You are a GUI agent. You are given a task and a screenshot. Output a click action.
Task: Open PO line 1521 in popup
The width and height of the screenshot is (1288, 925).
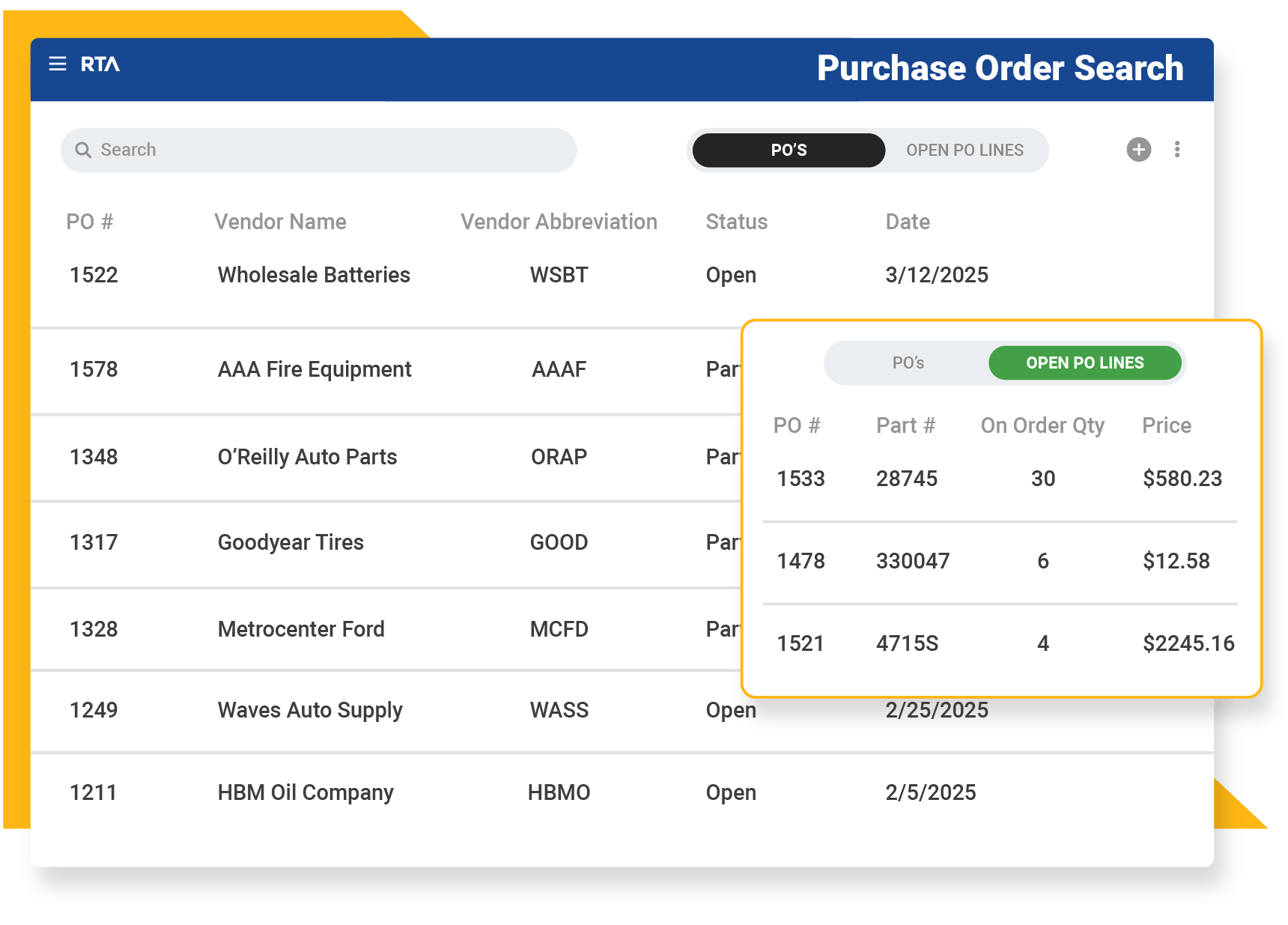(x=800, y=643)
